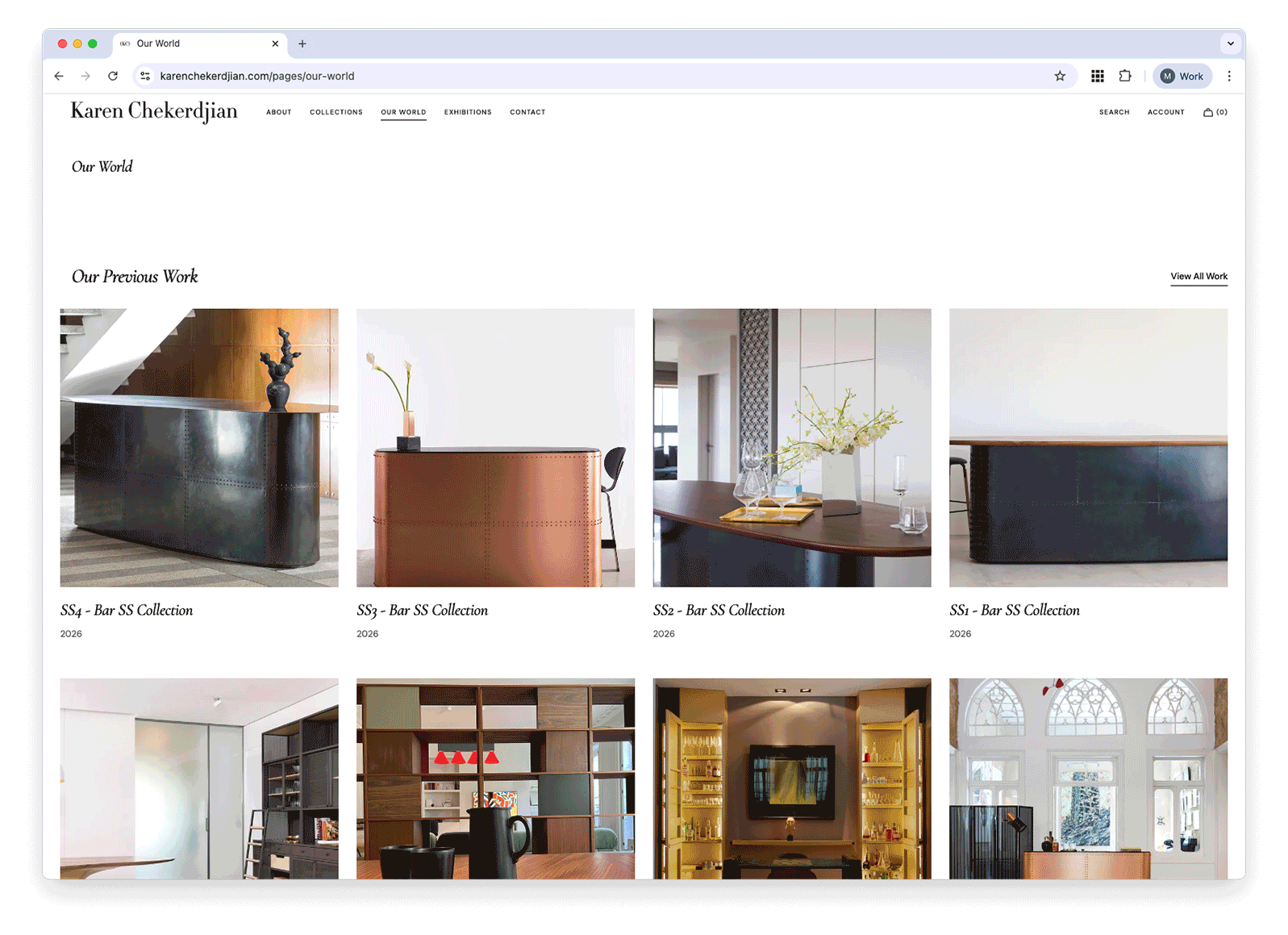
Task: Open the Our World menu item
Action: click(403, 112)
